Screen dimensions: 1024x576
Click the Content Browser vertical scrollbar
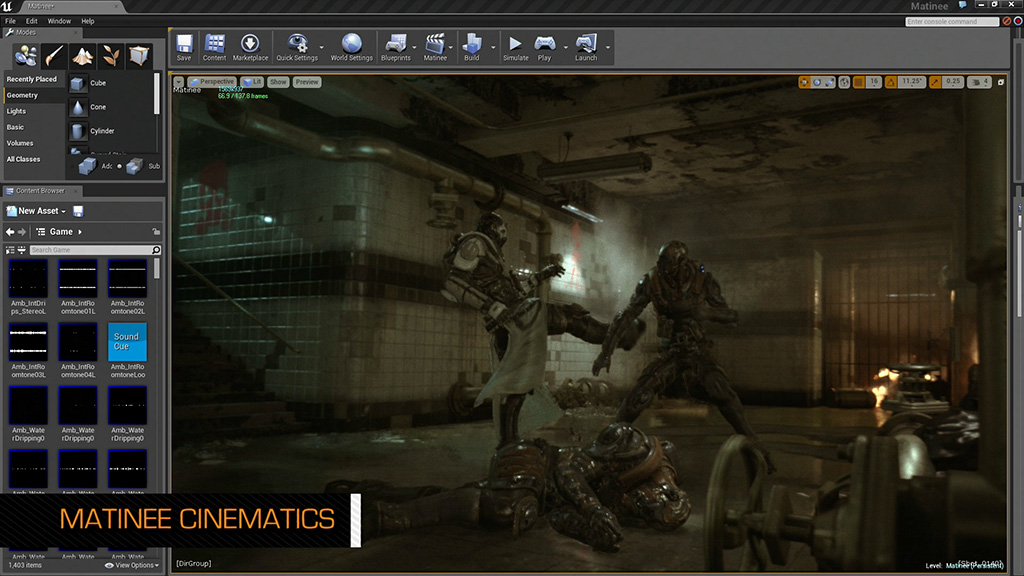157,268
